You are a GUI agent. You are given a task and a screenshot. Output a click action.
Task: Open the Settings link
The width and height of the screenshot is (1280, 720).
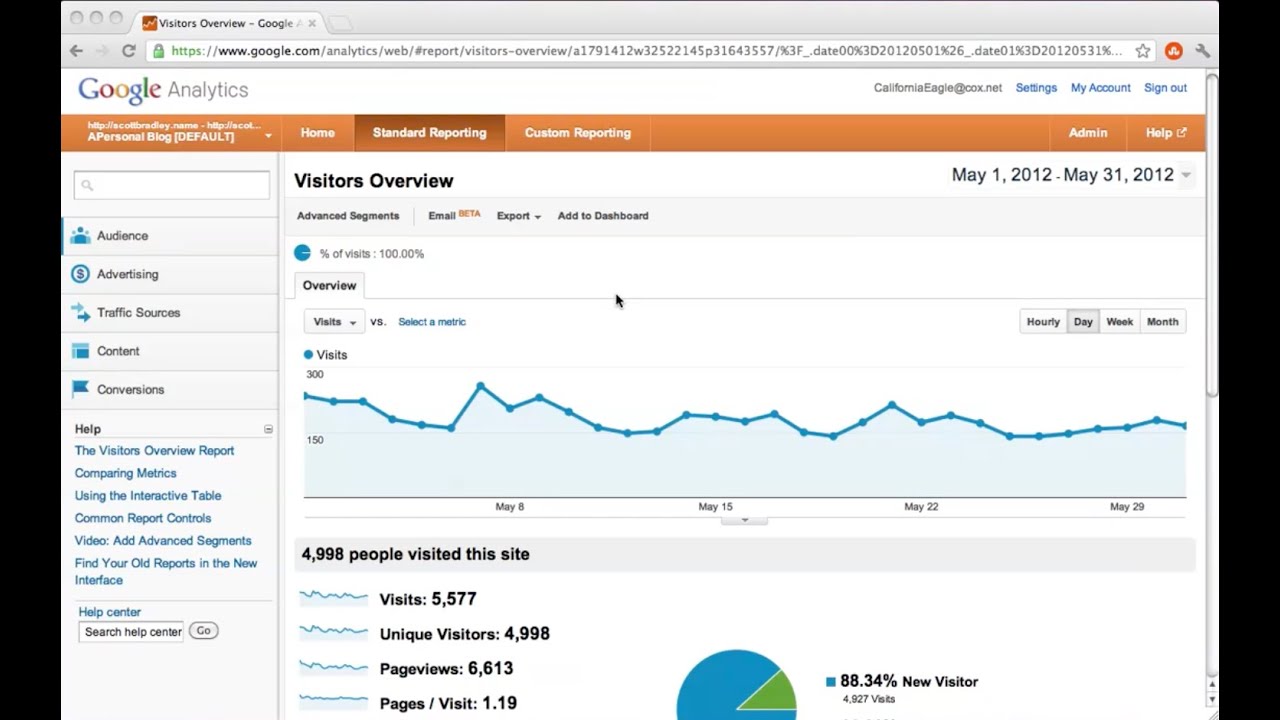pyautogui.click(x=1036, y=88)
